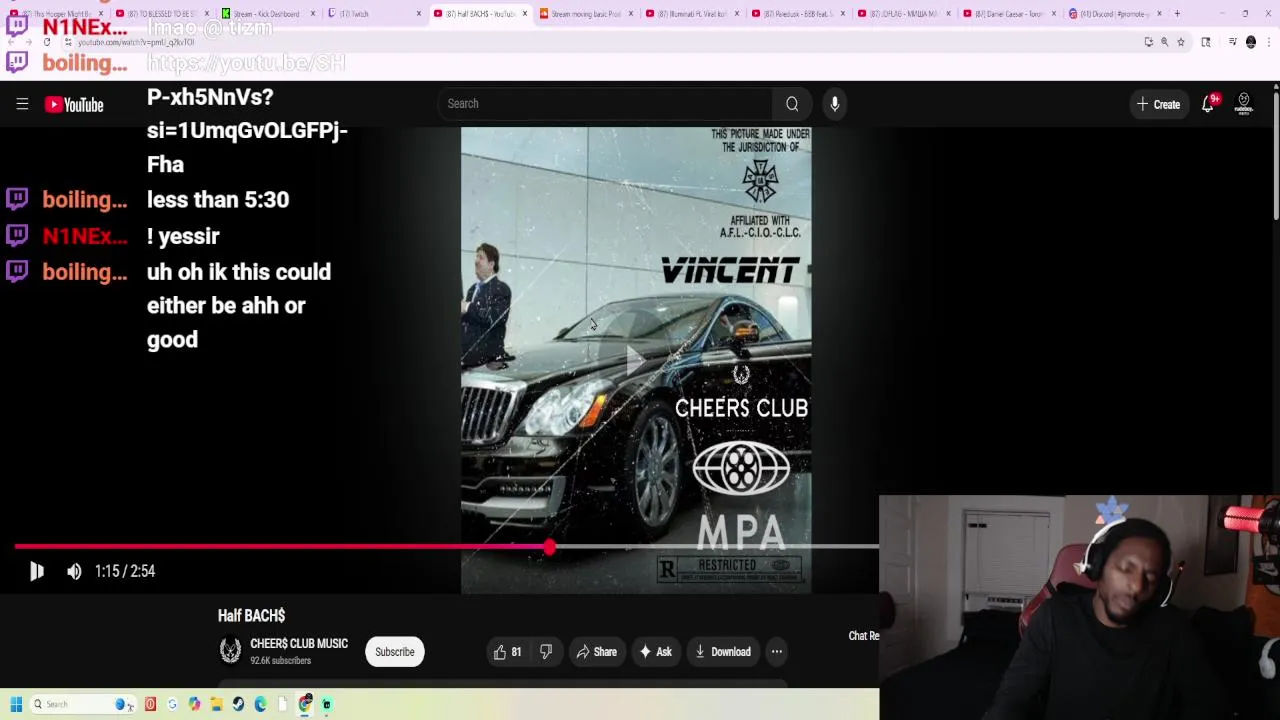Start voice search with microphone icon
Screen dimensions: 1280x720
point(835,104)
